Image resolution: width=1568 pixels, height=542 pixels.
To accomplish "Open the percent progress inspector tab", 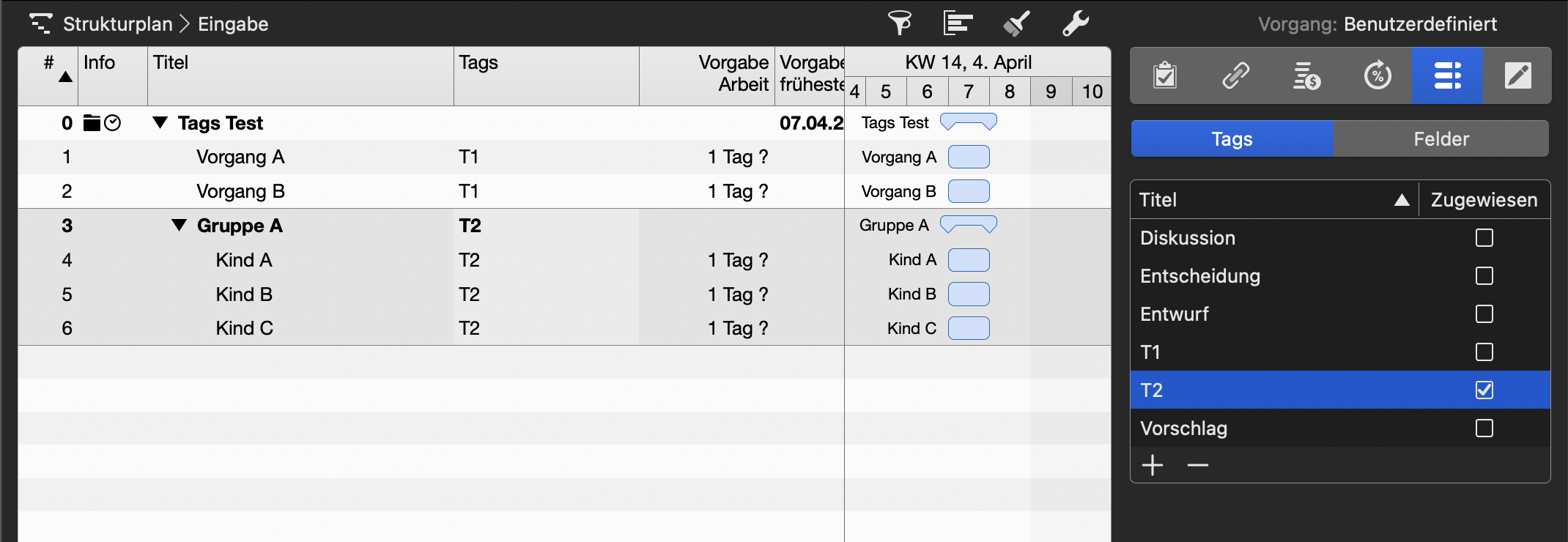I will [x=1377, y=75].
